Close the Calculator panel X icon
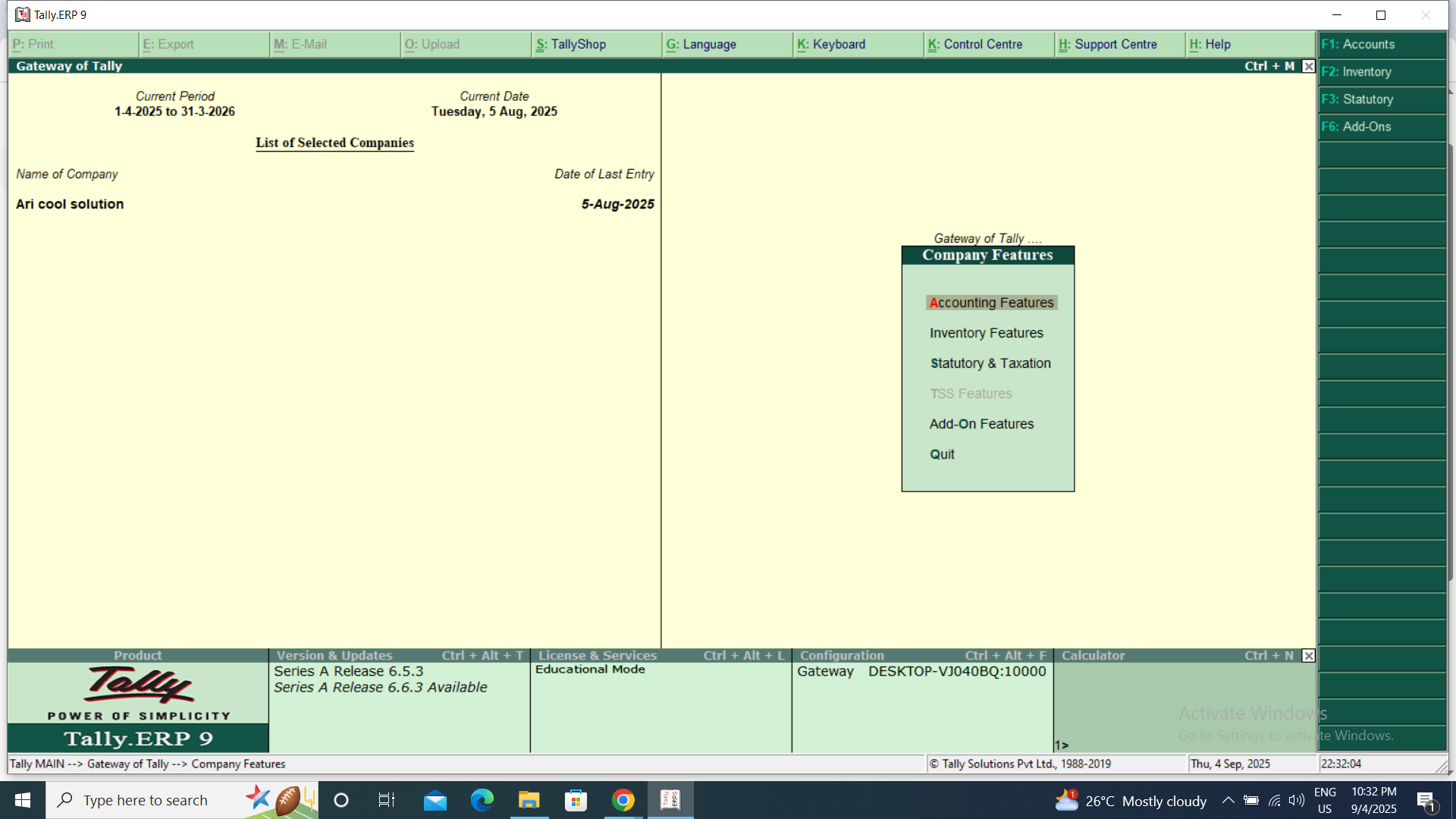Image resolution: width=1456 pixels, height=819 pixels. point(1308,655)
